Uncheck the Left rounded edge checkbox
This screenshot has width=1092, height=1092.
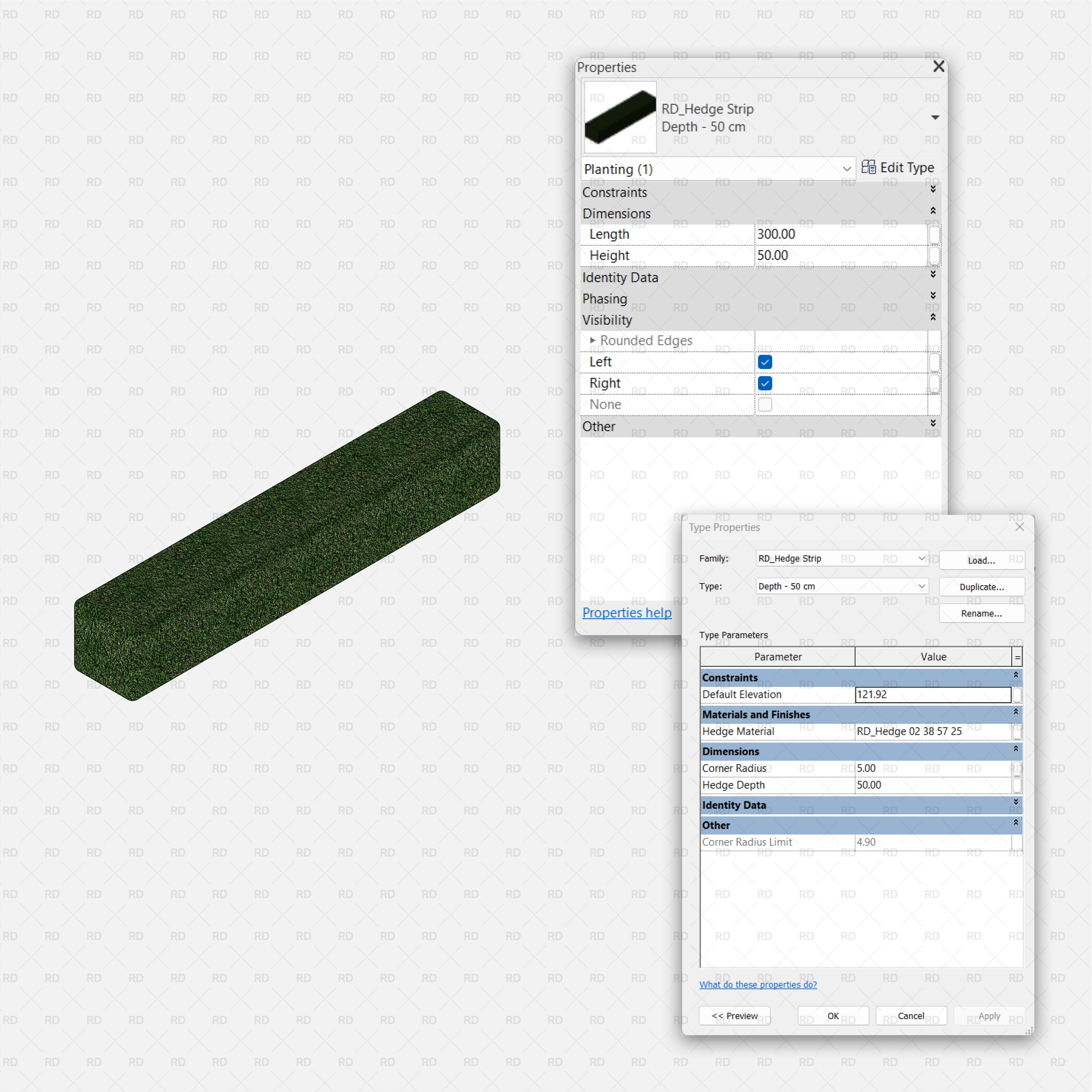(x=765, y=362)
